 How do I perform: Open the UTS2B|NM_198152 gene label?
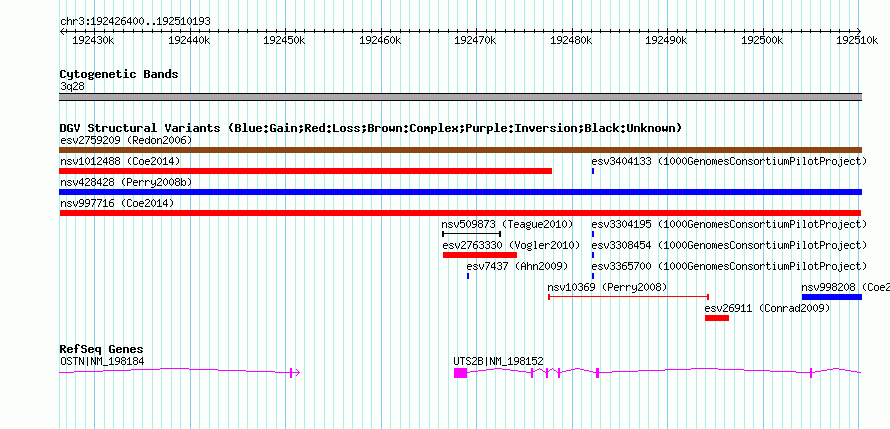click(x=498, y=361)
